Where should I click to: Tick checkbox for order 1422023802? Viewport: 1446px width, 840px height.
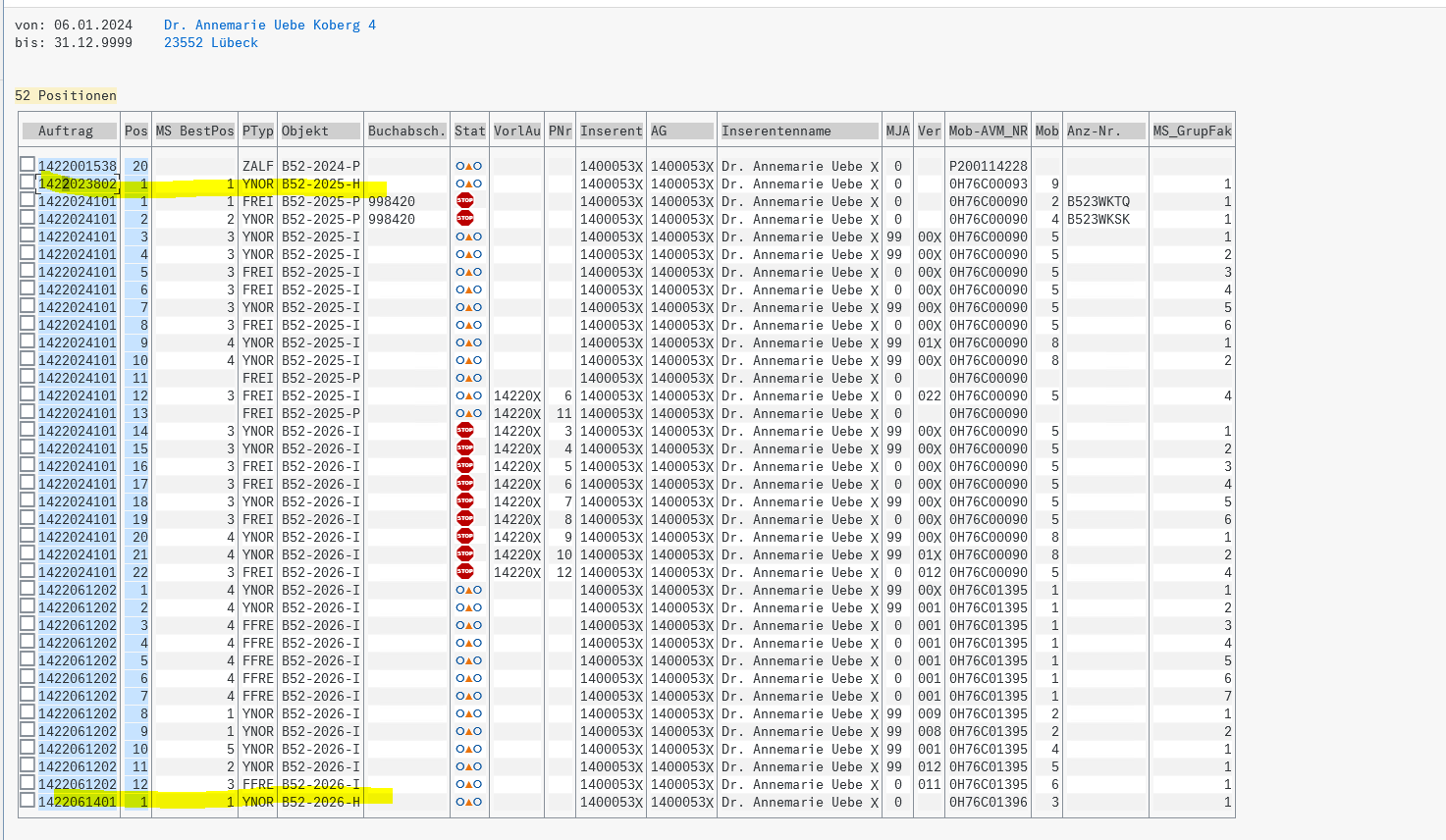click(x=27, y=183)
